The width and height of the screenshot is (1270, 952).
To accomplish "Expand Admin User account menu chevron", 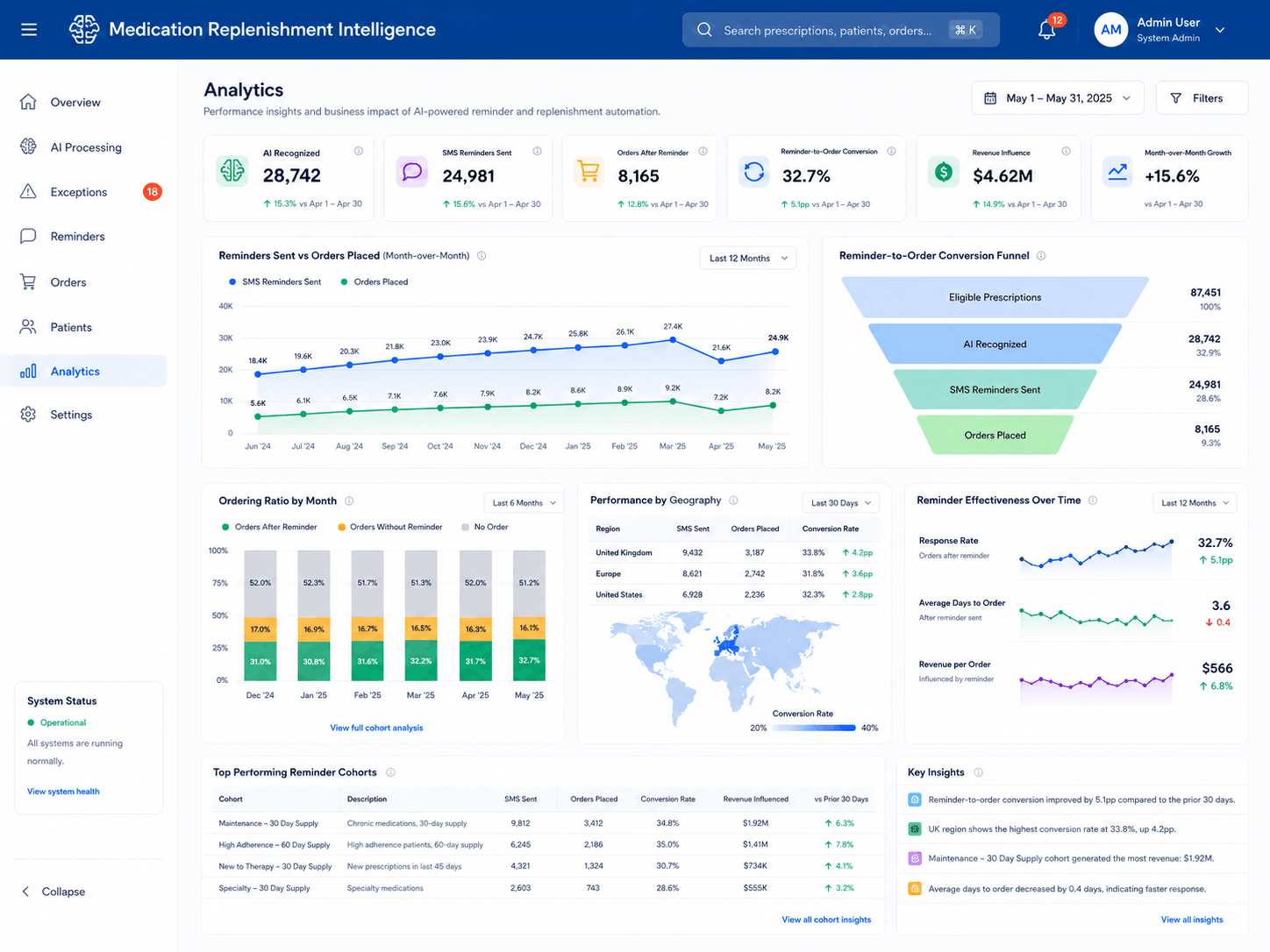I will coord(1220,30).
